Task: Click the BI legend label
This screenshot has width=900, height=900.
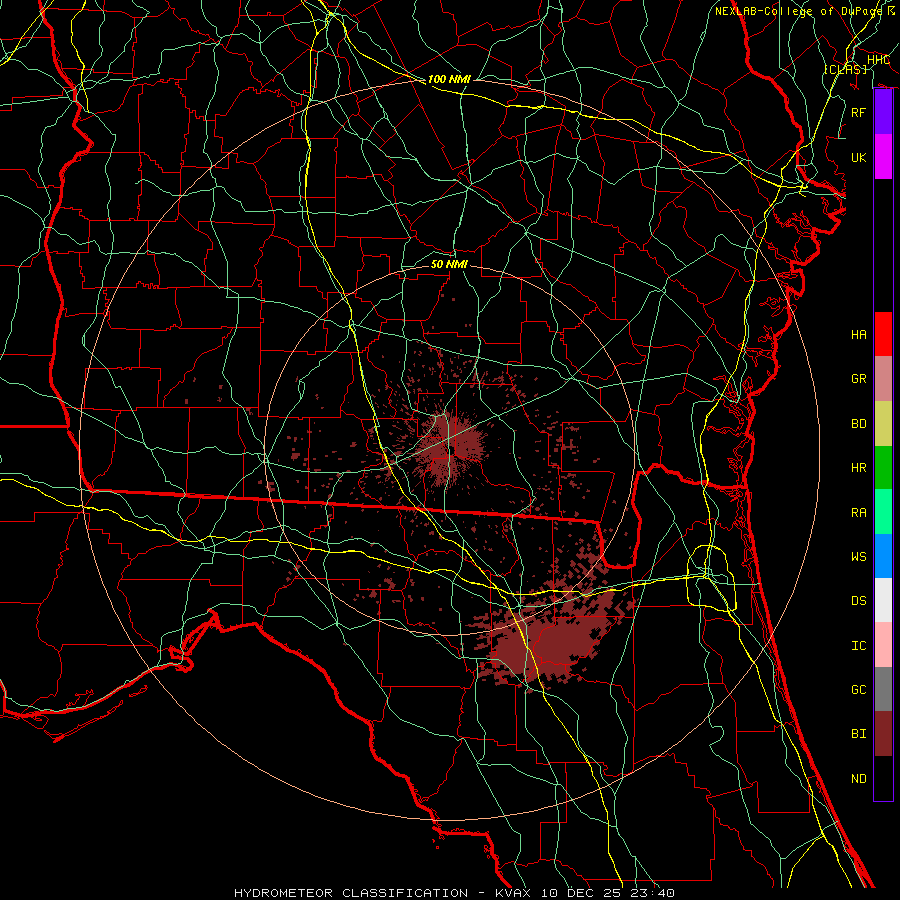Action: click(x=858, y=734)
